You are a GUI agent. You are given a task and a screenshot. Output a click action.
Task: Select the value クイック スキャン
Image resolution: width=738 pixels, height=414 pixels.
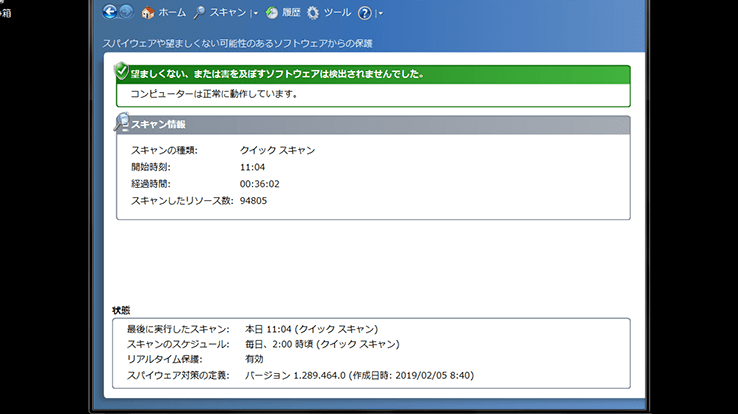pyautogui.click(x=277, y=151)
